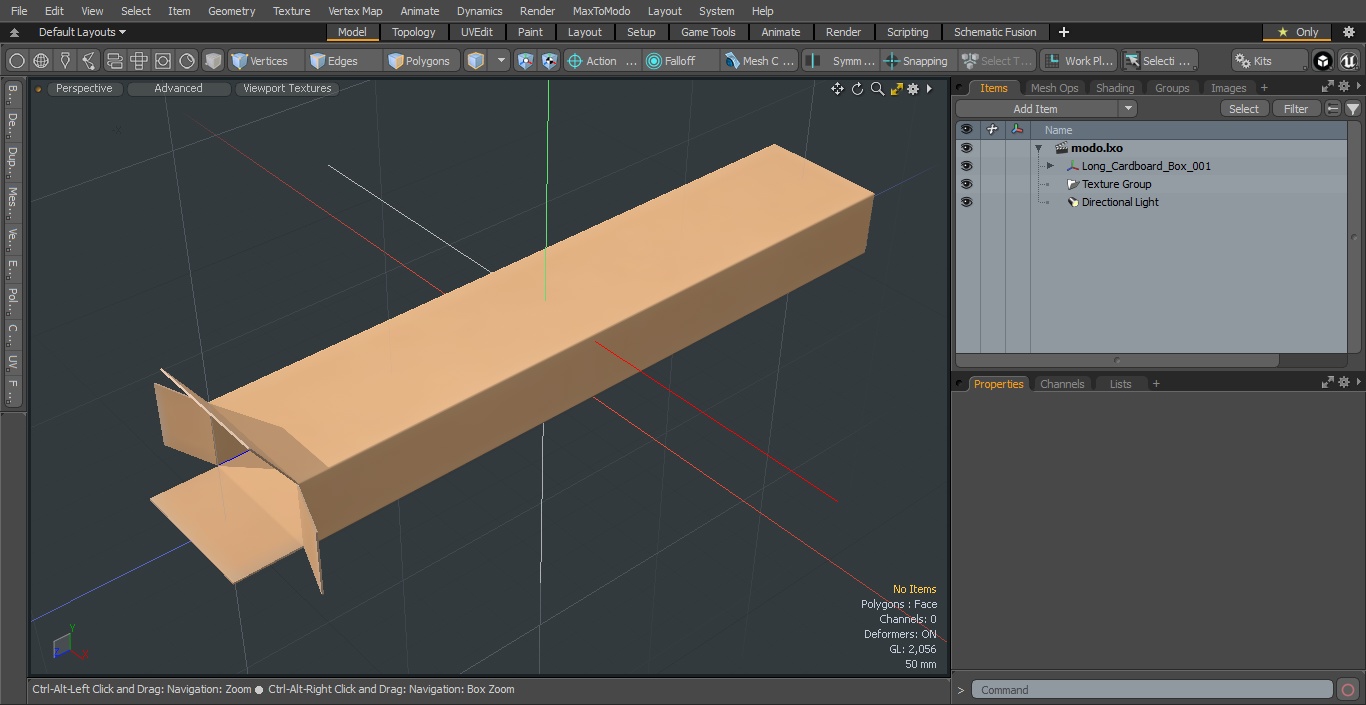This screenshot has width=1366, height=705.
Task: Select the Polygons selection mode
Action: point(420,61)
